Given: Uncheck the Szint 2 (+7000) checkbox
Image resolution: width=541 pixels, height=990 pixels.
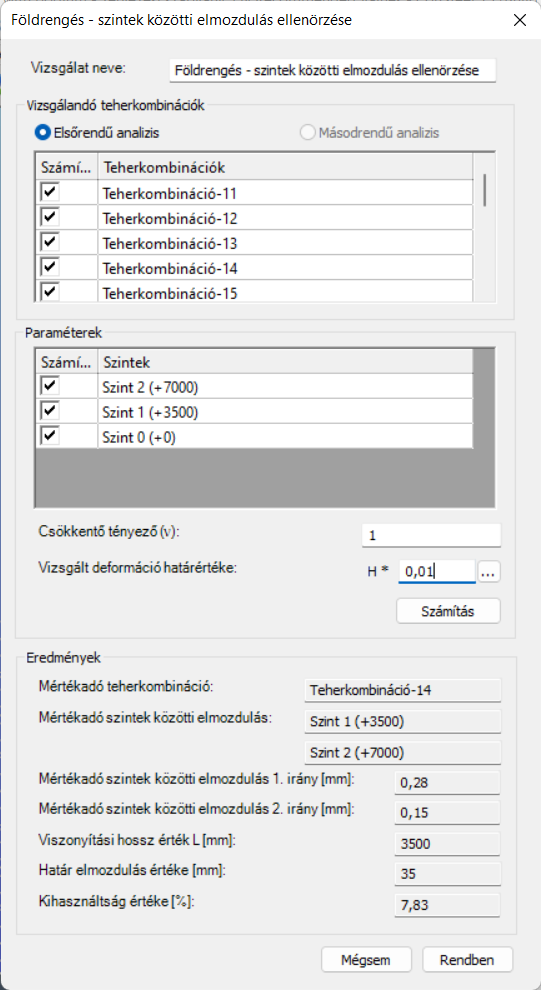Looking at the screenshot, I should 51,385.
